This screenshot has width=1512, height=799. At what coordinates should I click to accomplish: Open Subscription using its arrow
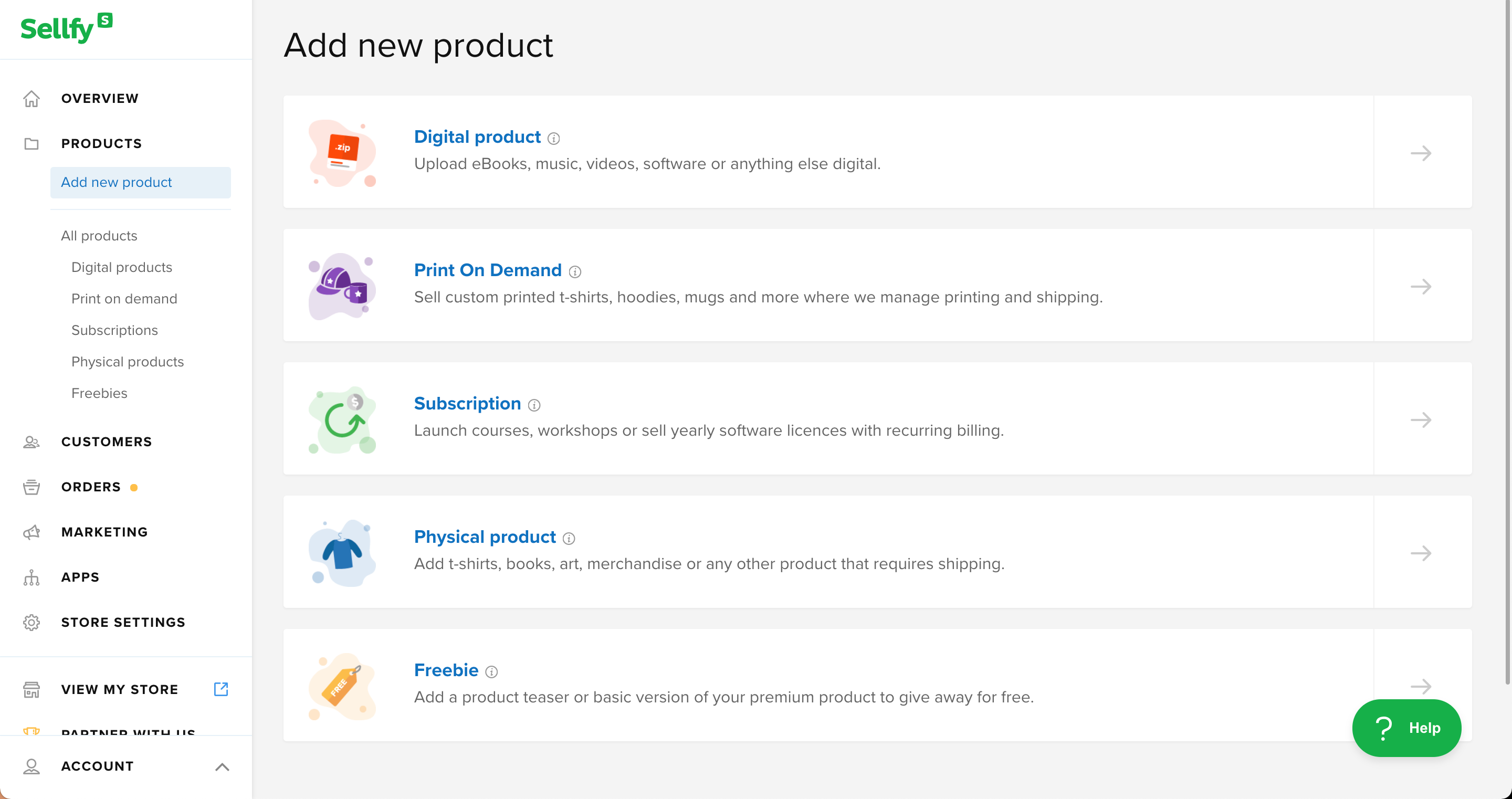coord(1421,420)
